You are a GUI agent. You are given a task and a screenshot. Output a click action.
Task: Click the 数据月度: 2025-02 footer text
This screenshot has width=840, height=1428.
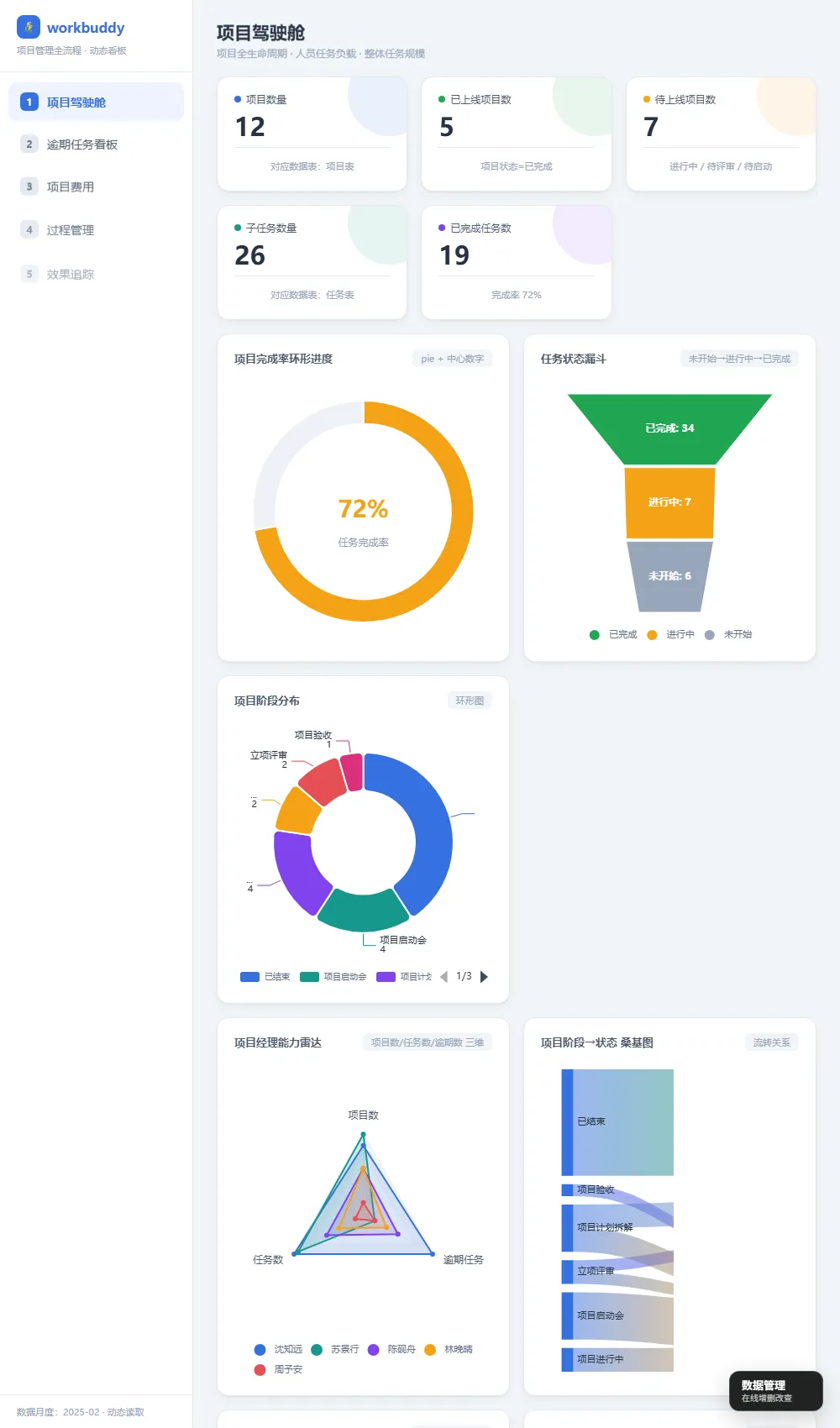click(x=81, y=1412)
